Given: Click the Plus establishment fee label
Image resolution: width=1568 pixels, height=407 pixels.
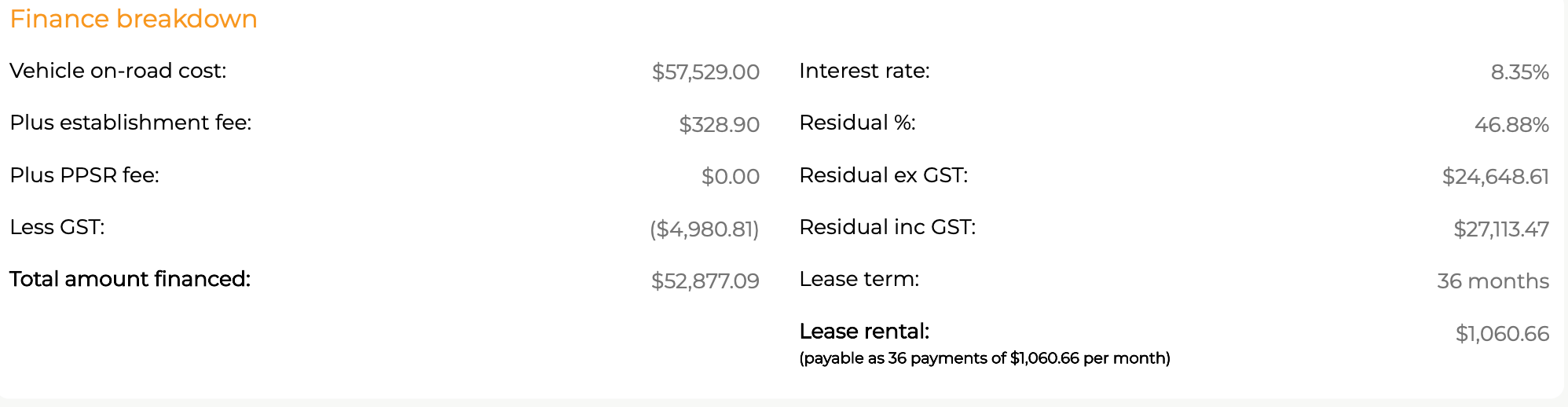Looking at the screenshot, I should click(130, 123).
